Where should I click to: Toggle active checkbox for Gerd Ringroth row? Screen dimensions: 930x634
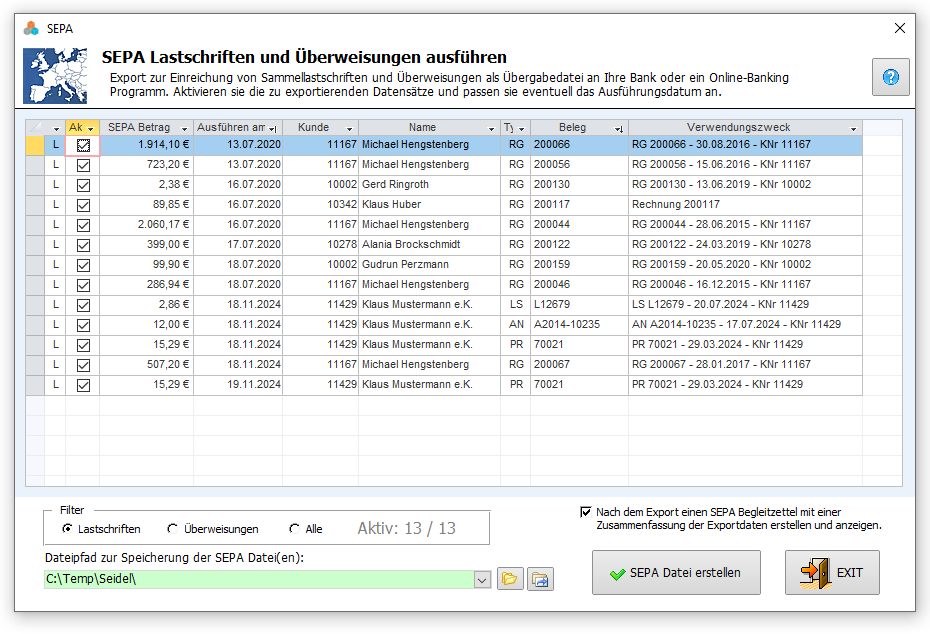[x=83, y=185]
